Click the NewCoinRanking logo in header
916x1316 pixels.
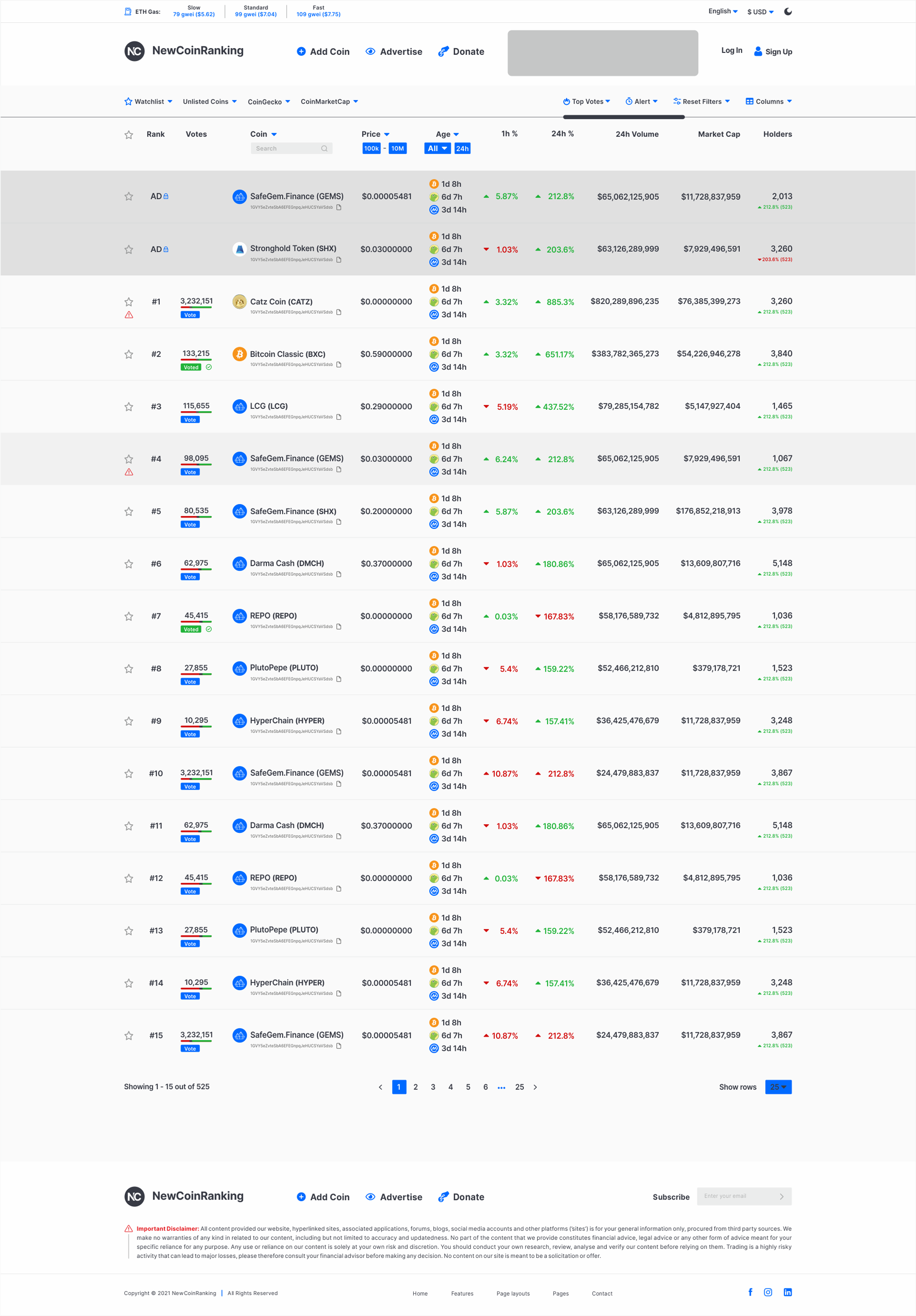click(x=184, y=51)
